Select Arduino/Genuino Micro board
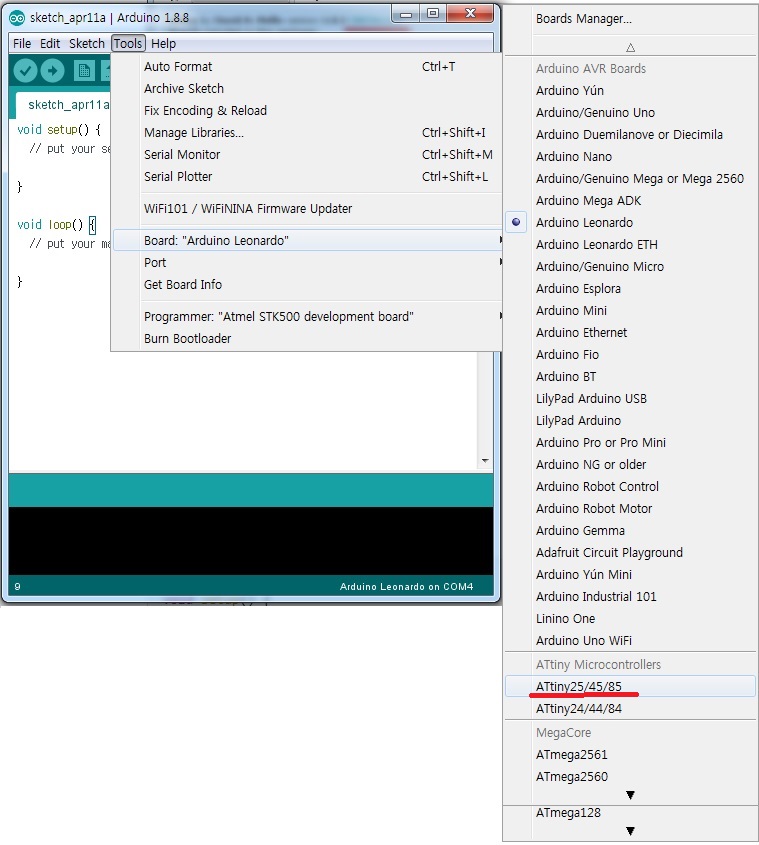 click(x=630, y=267)
